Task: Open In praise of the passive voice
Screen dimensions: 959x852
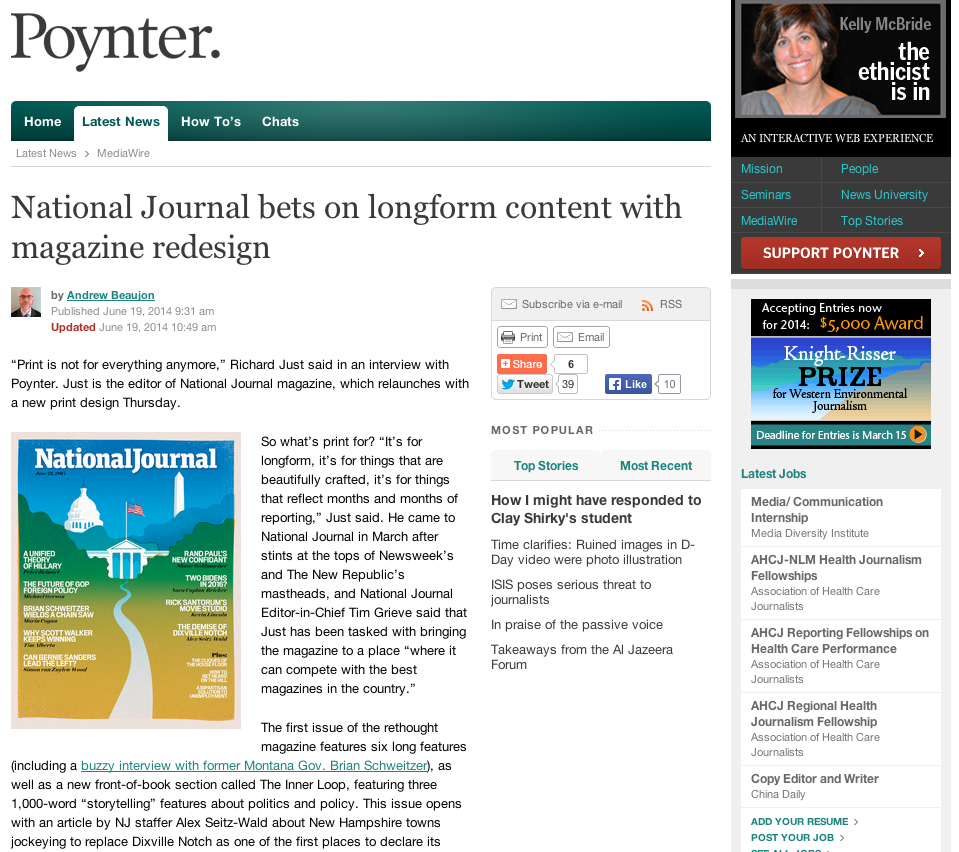Action: [x=577, y=625]
